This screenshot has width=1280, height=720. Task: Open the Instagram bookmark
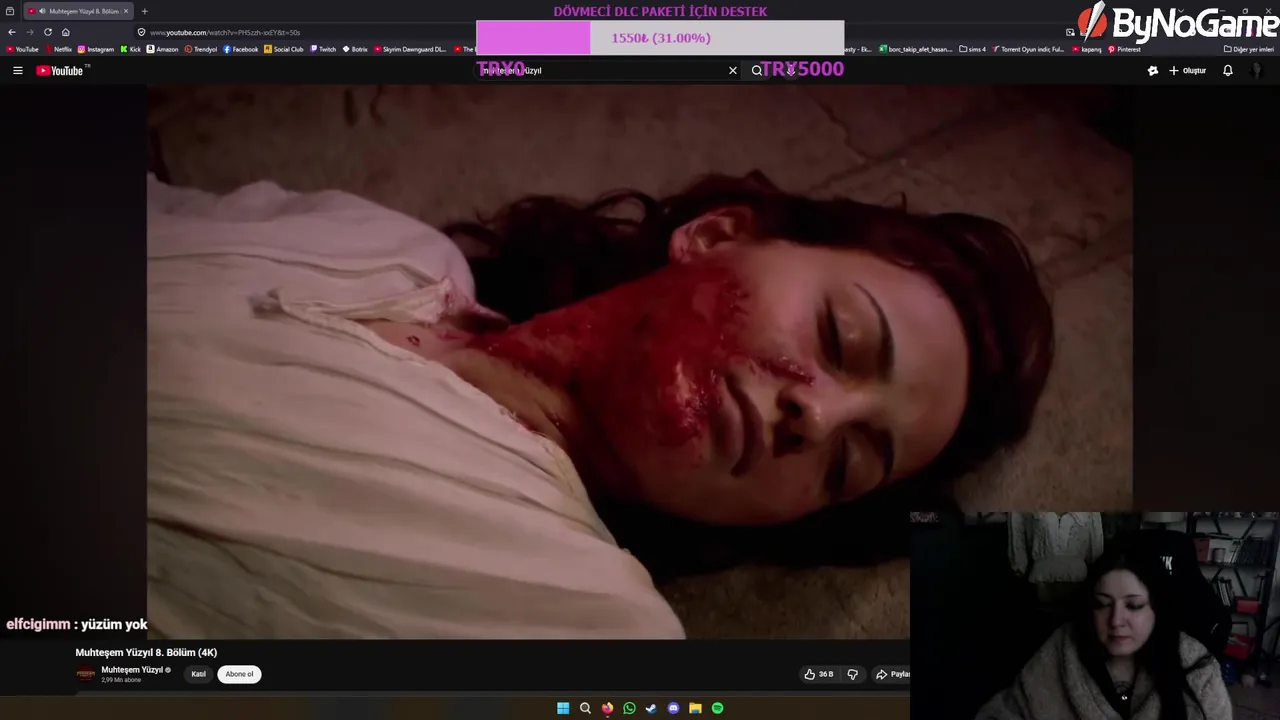pyautogui.click(x=96, y=49)
